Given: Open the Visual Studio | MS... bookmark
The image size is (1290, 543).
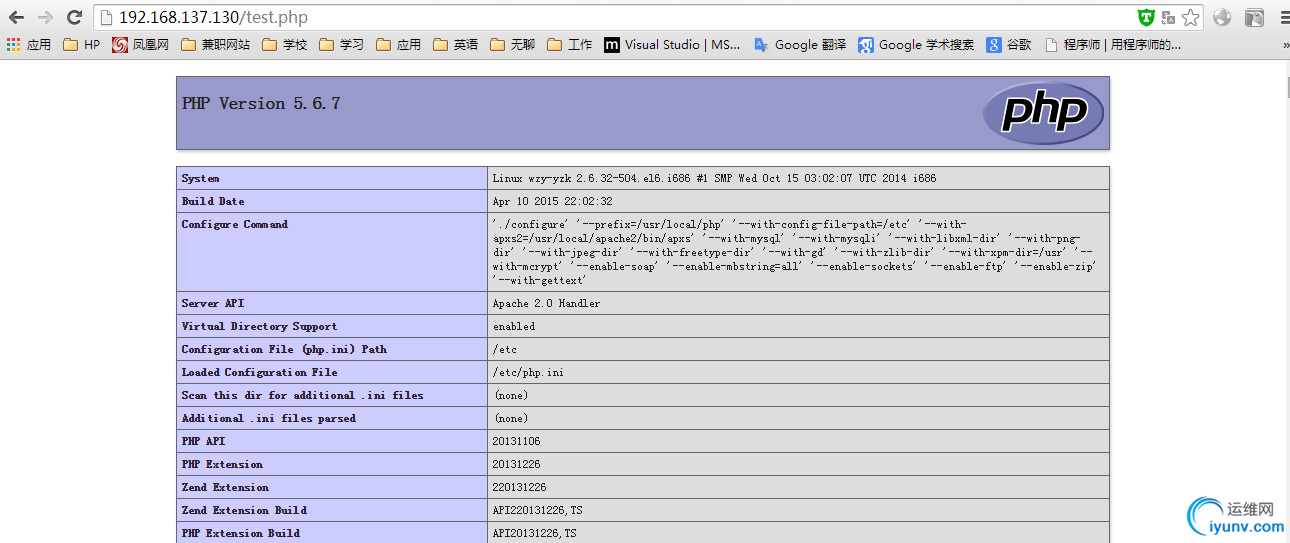Looking at the screenshot, I should coord(673,45).
